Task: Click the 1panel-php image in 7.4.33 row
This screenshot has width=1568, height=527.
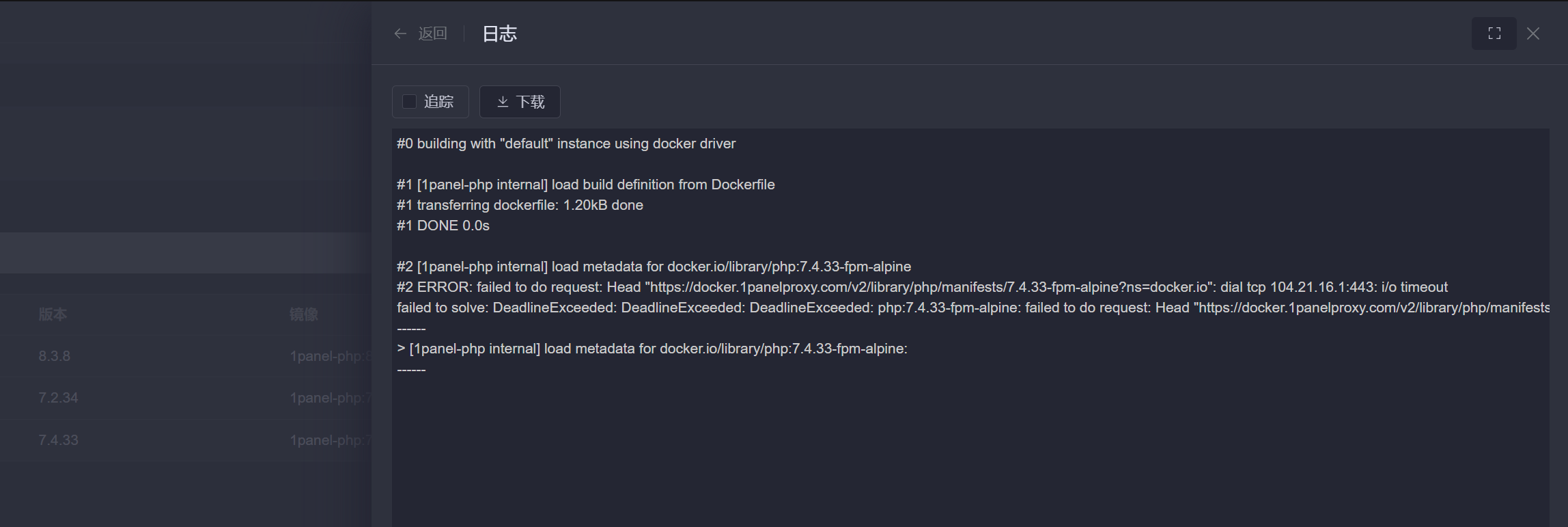Action: (x=331, y=440)
